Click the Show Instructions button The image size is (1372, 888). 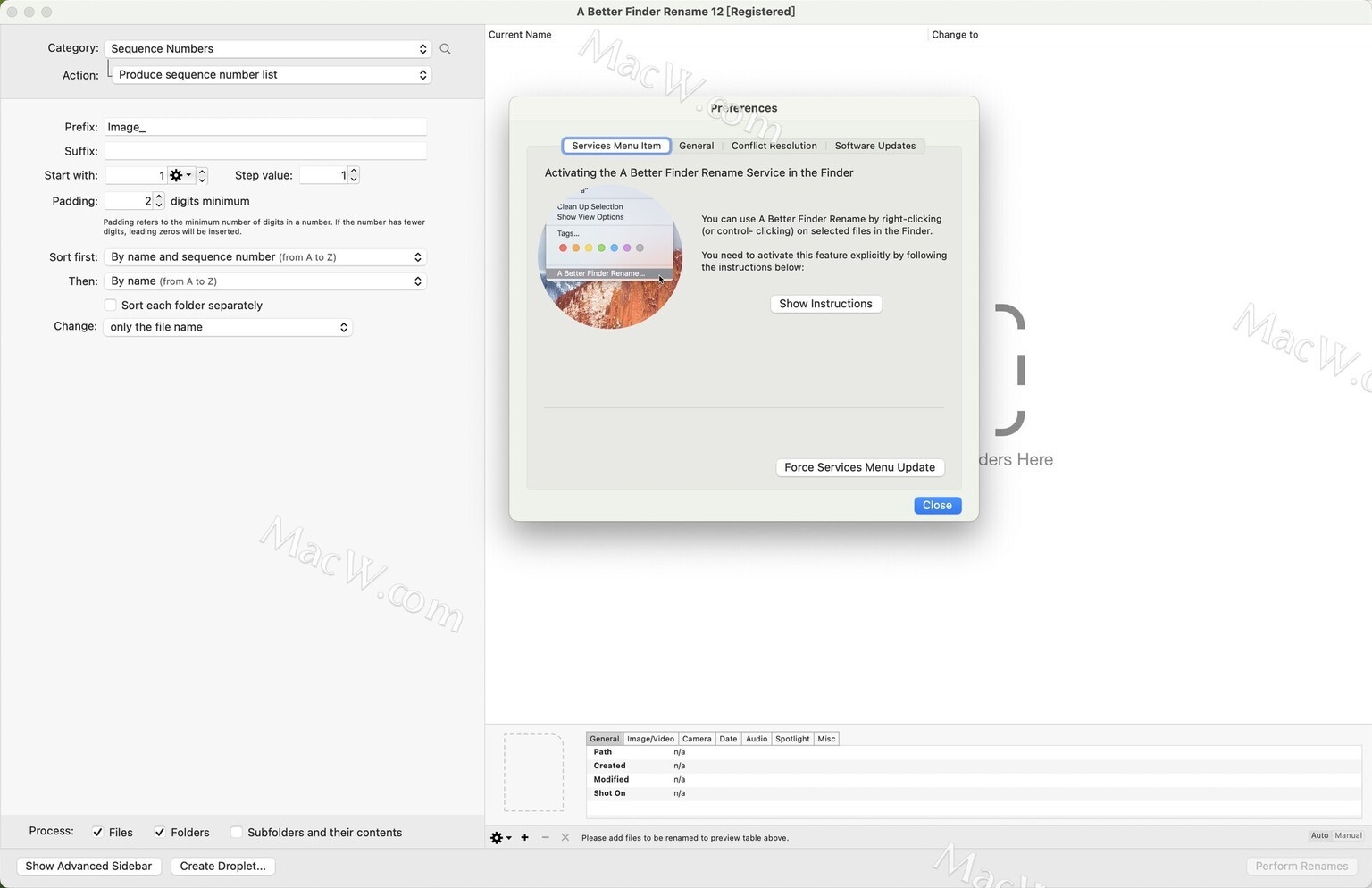click(826, 304)
